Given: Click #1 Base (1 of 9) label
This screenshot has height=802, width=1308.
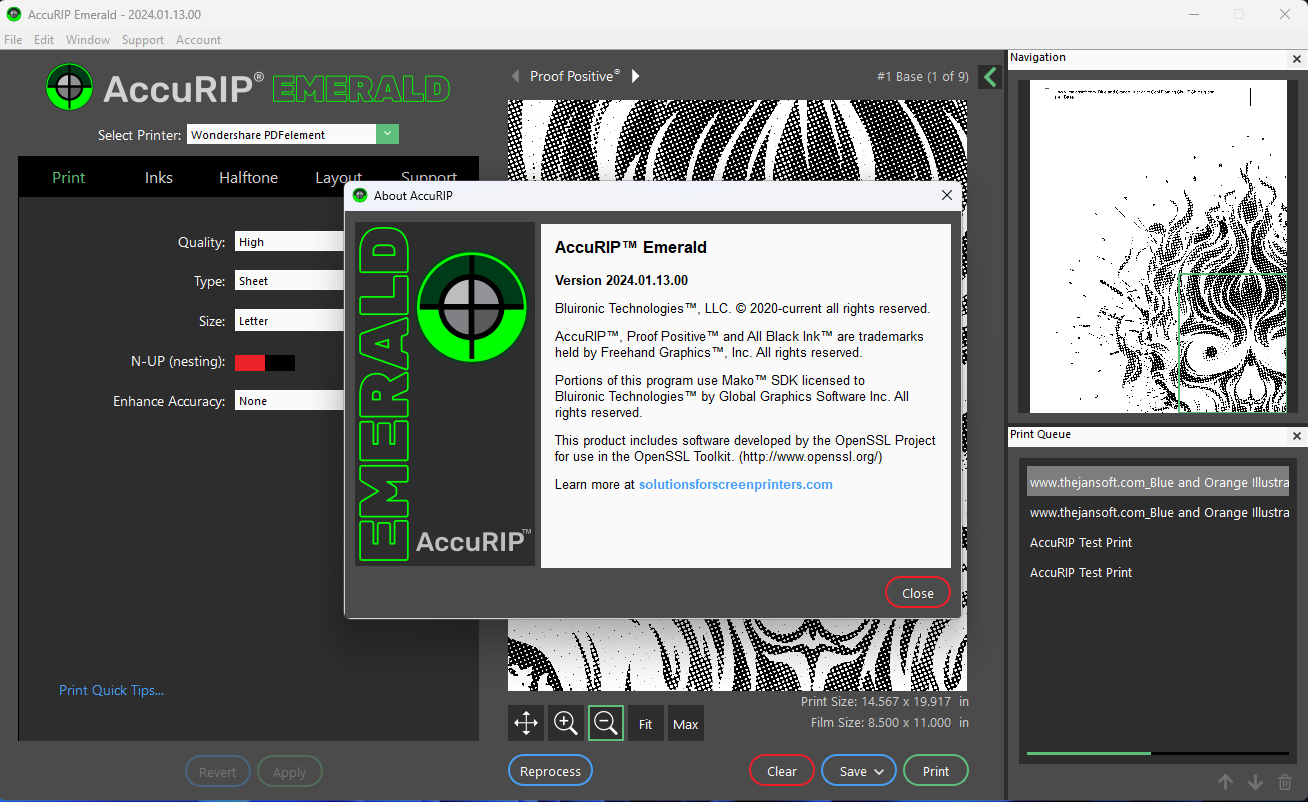Looking at the screenshot, I should [x=922, y=76].
